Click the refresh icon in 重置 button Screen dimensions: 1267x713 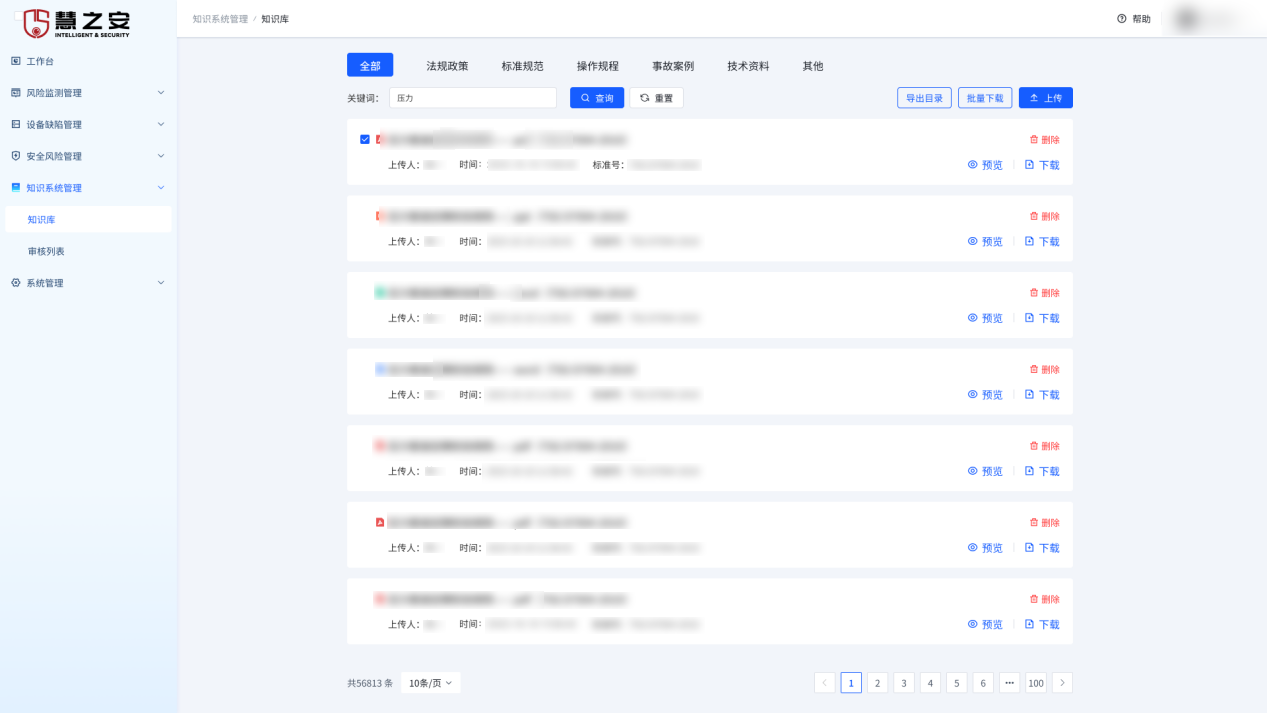(x=645, y=98)
